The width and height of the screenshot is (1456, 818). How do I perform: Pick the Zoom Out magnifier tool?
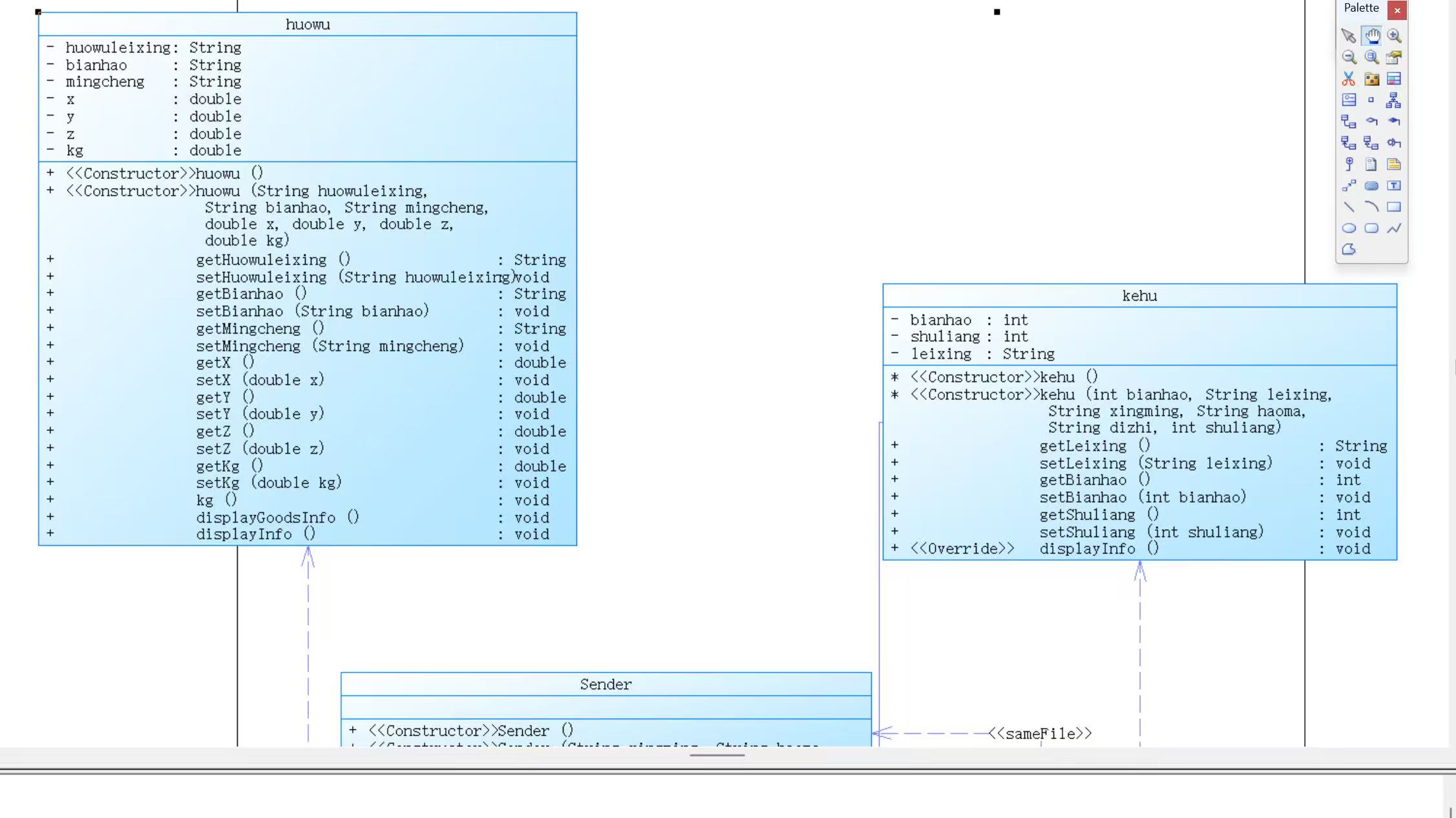click(x=1348, y=58)
